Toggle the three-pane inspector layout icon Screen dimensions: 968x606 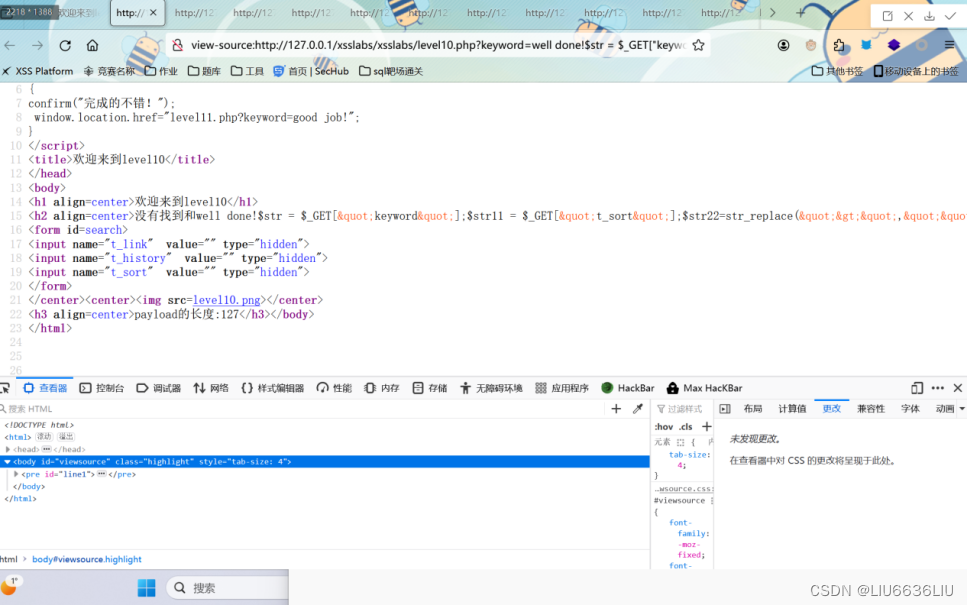pos(725,409)
